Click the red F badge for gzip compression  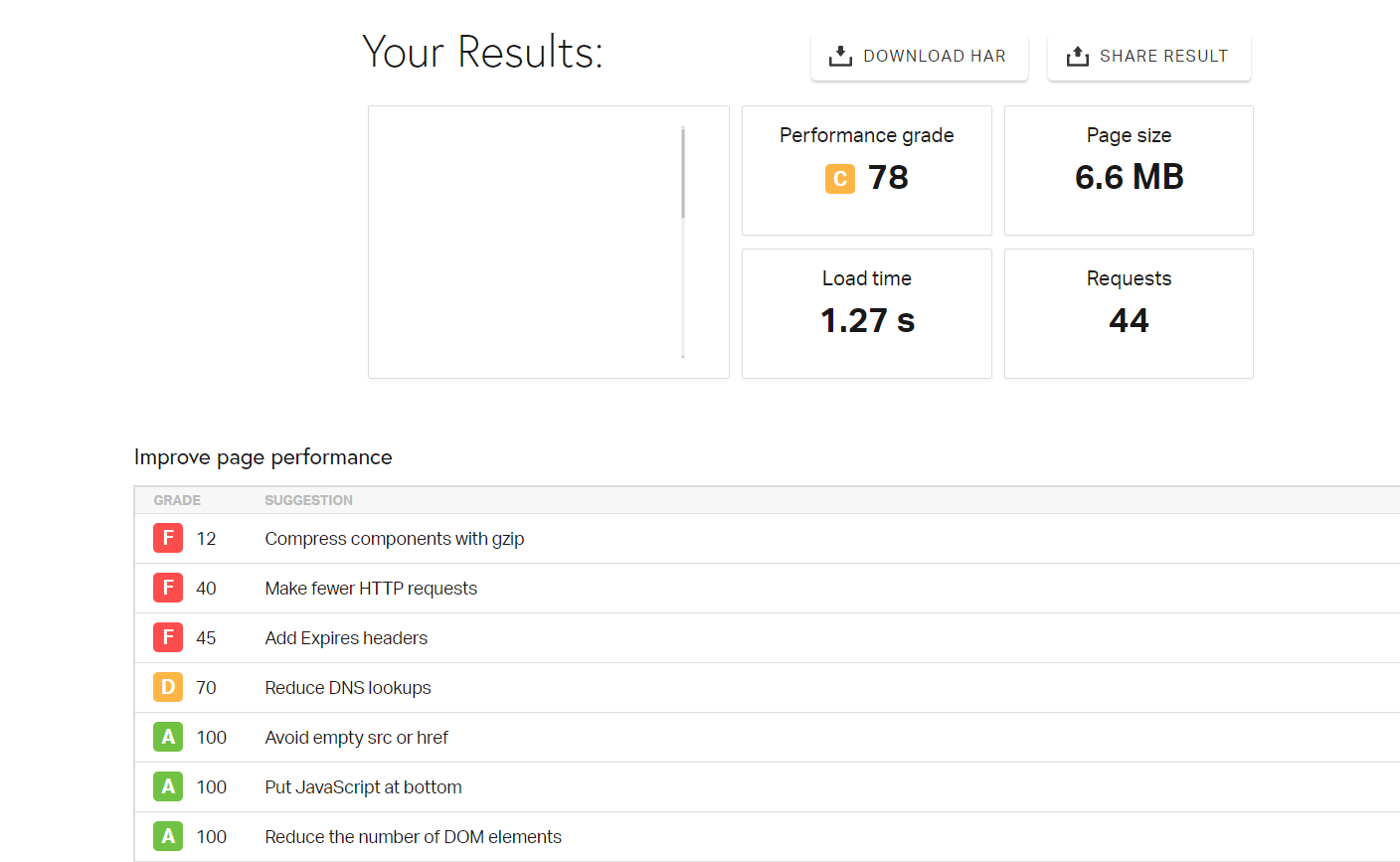point(168,538)
